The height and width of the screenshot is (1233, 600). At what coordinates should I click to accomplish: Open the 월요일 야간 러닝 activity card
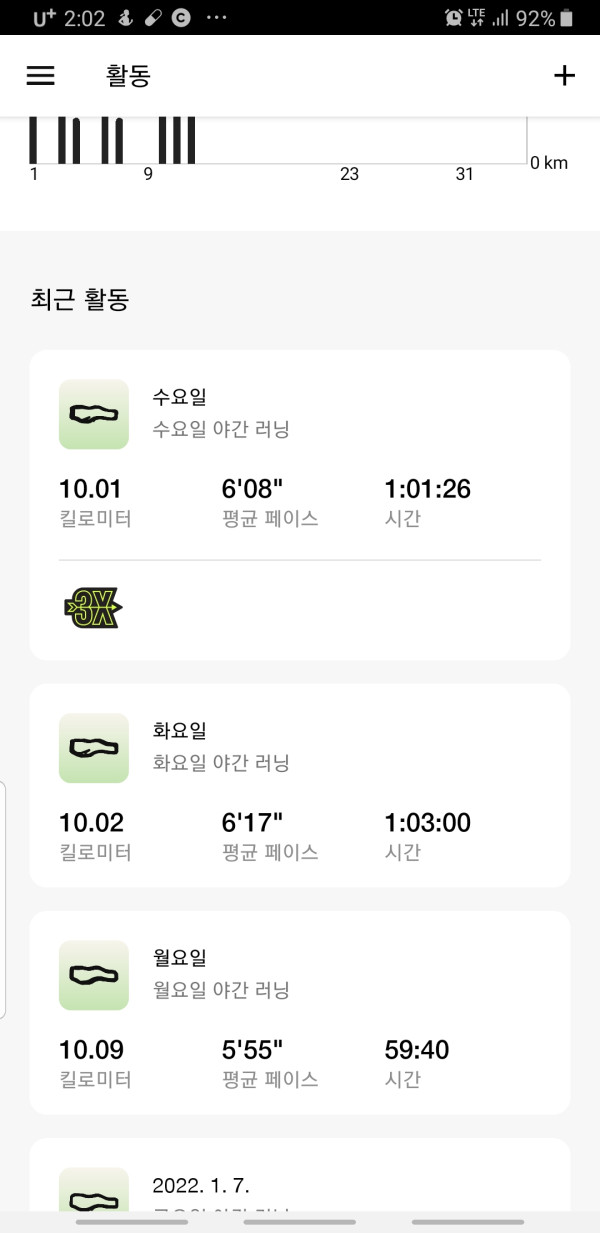pyautogui.click(x=300, y=1012)
